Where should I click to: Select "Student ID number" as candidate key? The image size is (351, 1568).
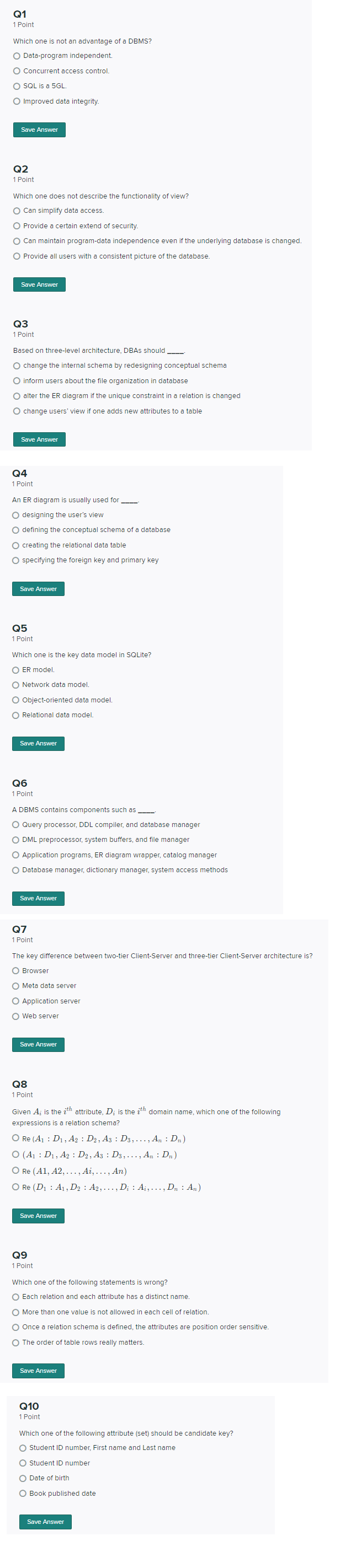tap(22, 1463)
